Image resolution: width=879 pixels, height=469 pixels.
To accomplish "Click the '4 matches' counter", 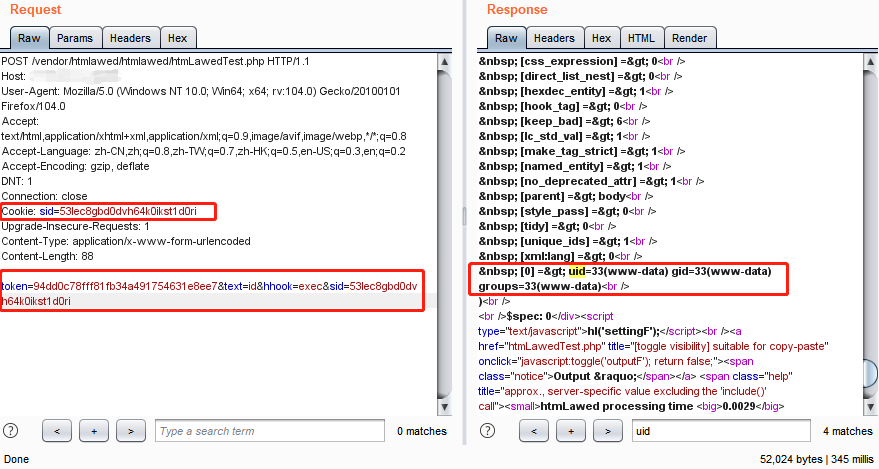I will point(848,431).
